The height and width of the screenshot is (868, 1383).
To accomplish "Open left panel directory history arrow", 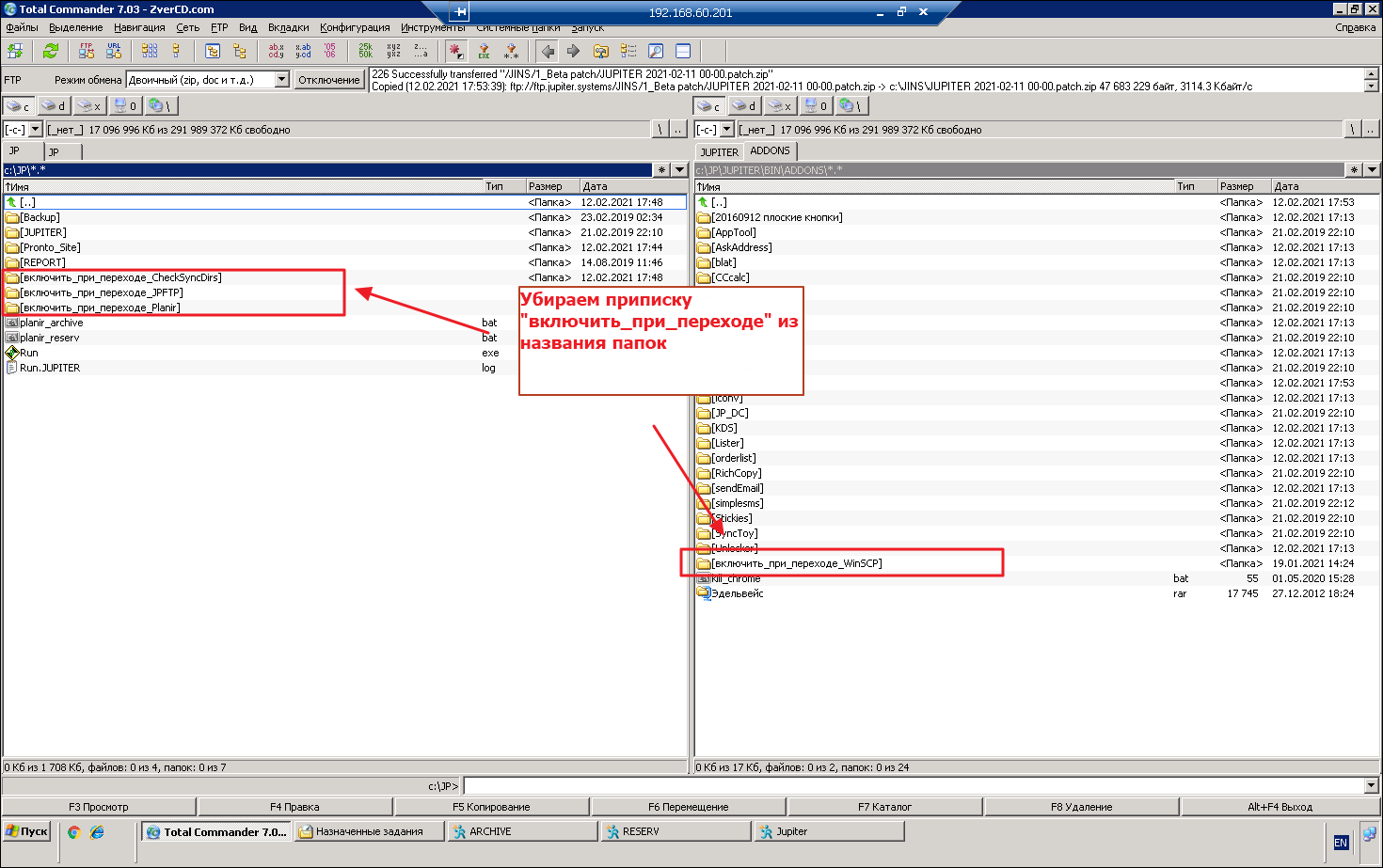I will coord(679,170).
